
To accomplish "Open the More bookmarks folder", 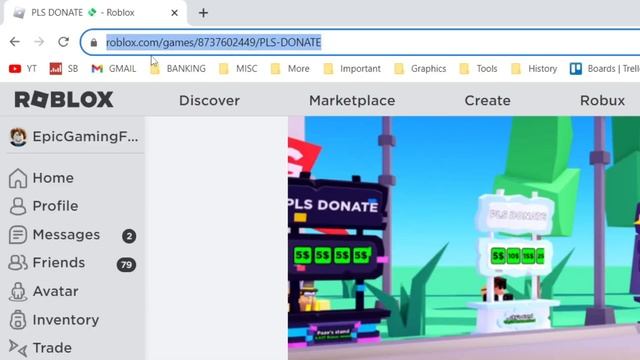I will 290,69.
